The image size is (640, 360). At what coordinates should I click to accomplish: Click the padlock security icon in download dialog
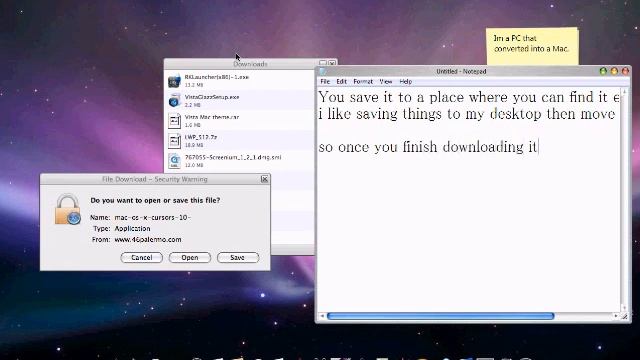click(x=67, y=209)
